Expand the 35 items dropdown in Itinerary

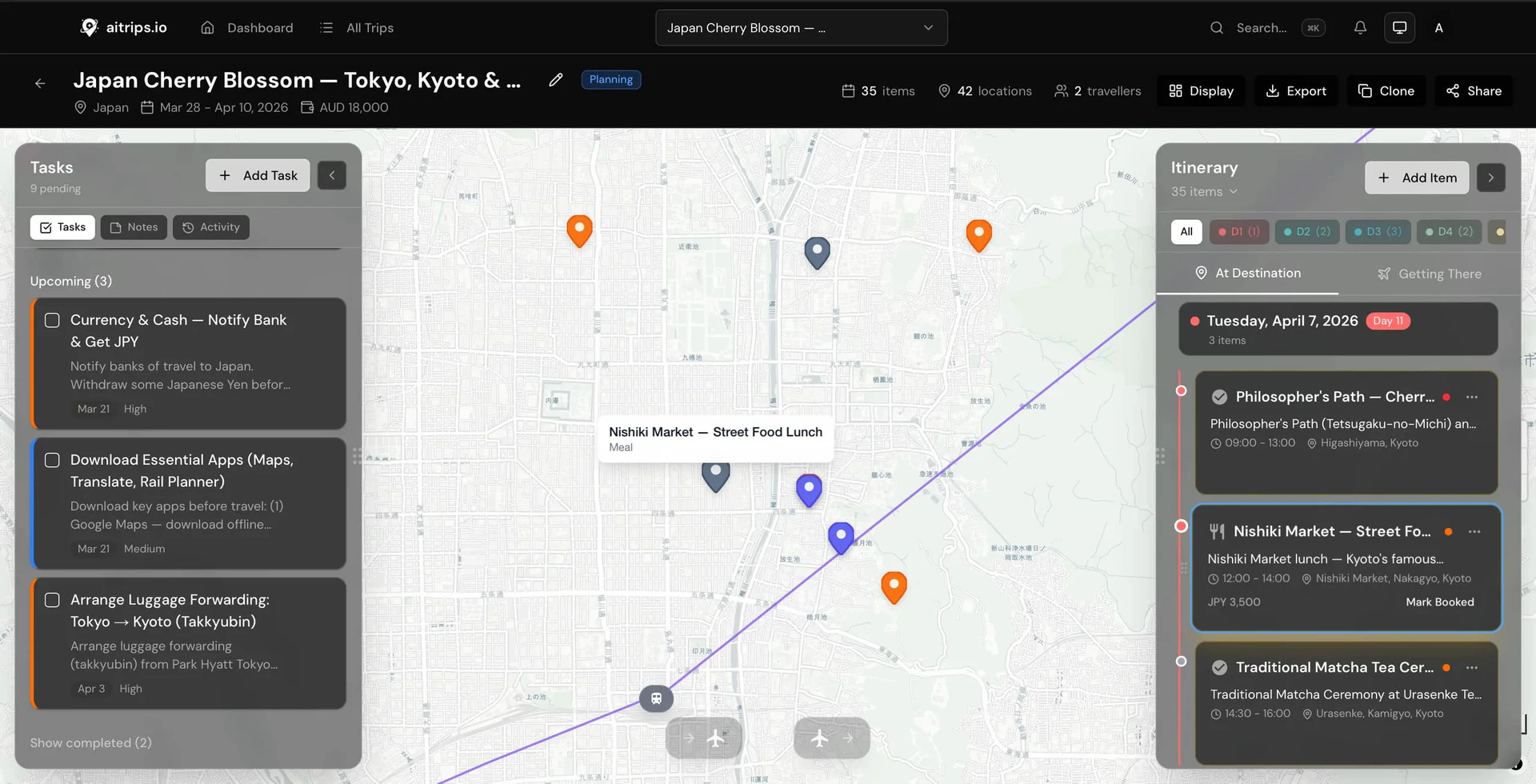tap(1203, 191)
